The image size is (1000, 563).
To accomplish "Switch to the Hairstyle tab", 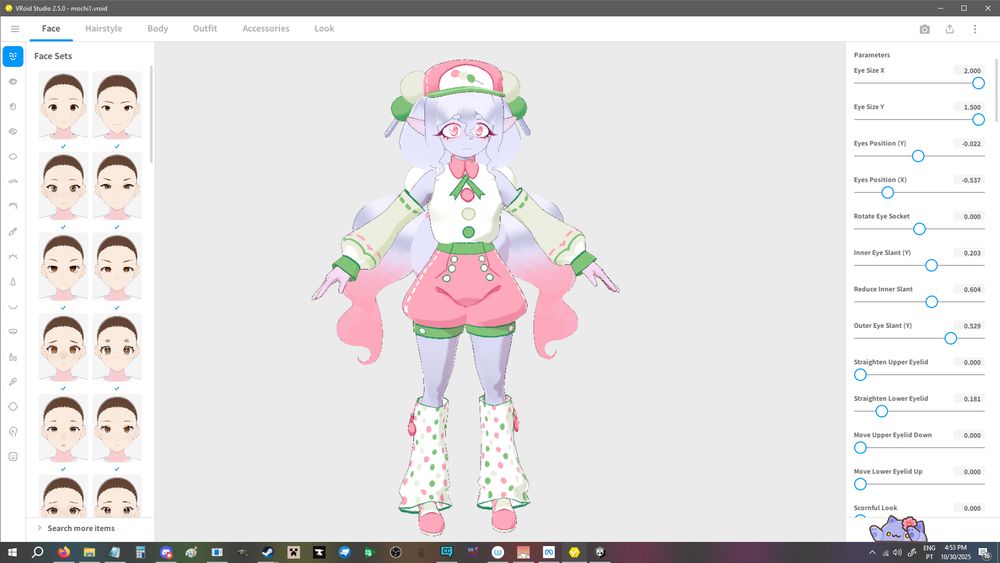I will (x=103, y=29).
